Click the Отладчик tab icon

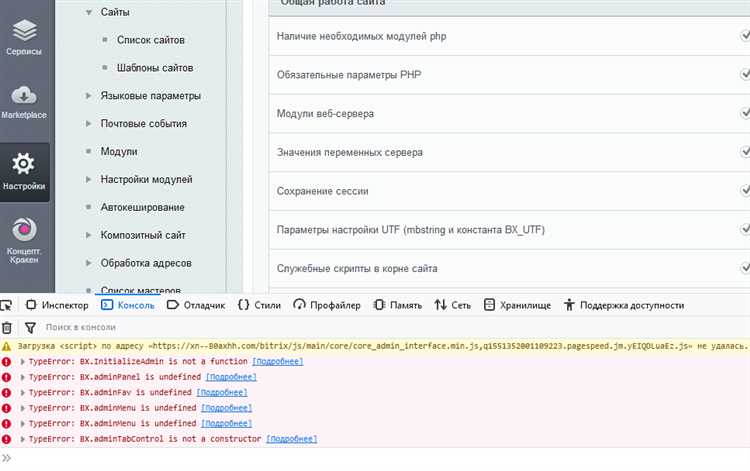(x=173, y=305)
